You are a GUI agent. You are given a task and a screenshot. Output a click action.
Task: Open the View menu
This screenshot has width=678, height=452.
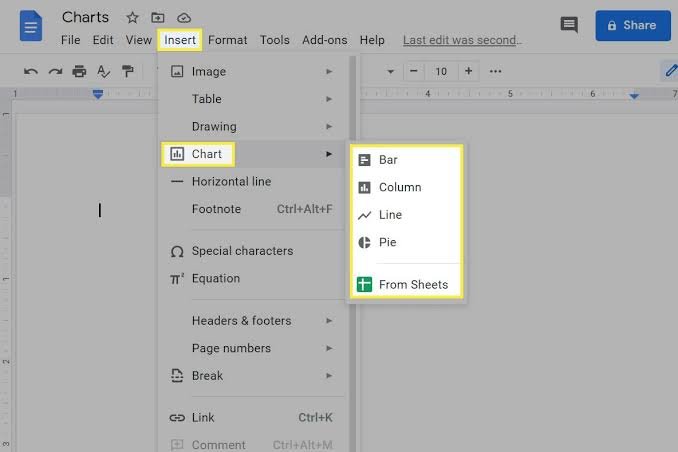point(139,40)
